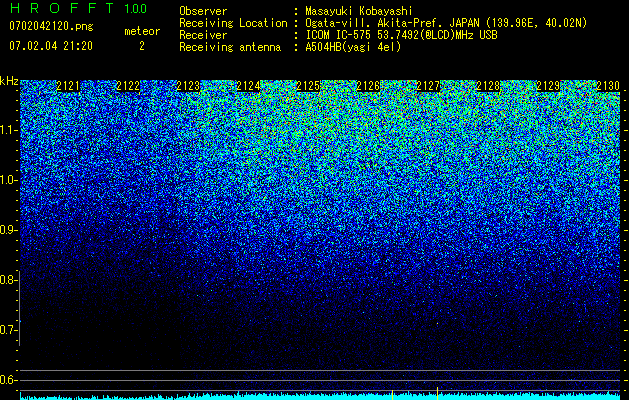The image size is (629, 400).
Task: Click the file name 0702042120.png
Action: (51, 26)
